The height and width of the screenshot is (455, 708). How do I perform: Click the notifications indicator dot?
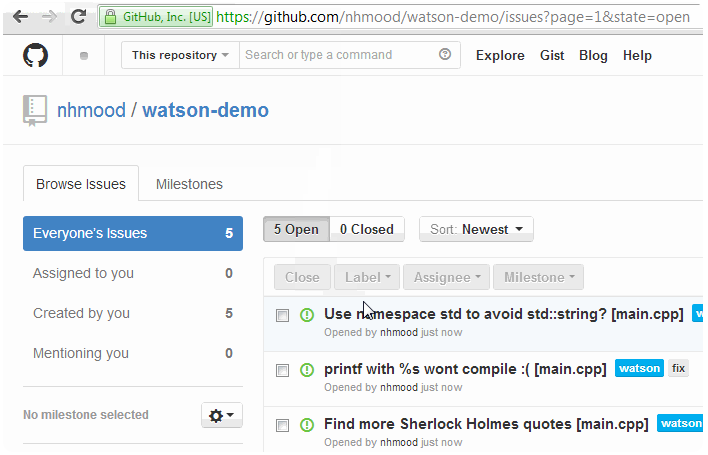[x=84, y=56]
